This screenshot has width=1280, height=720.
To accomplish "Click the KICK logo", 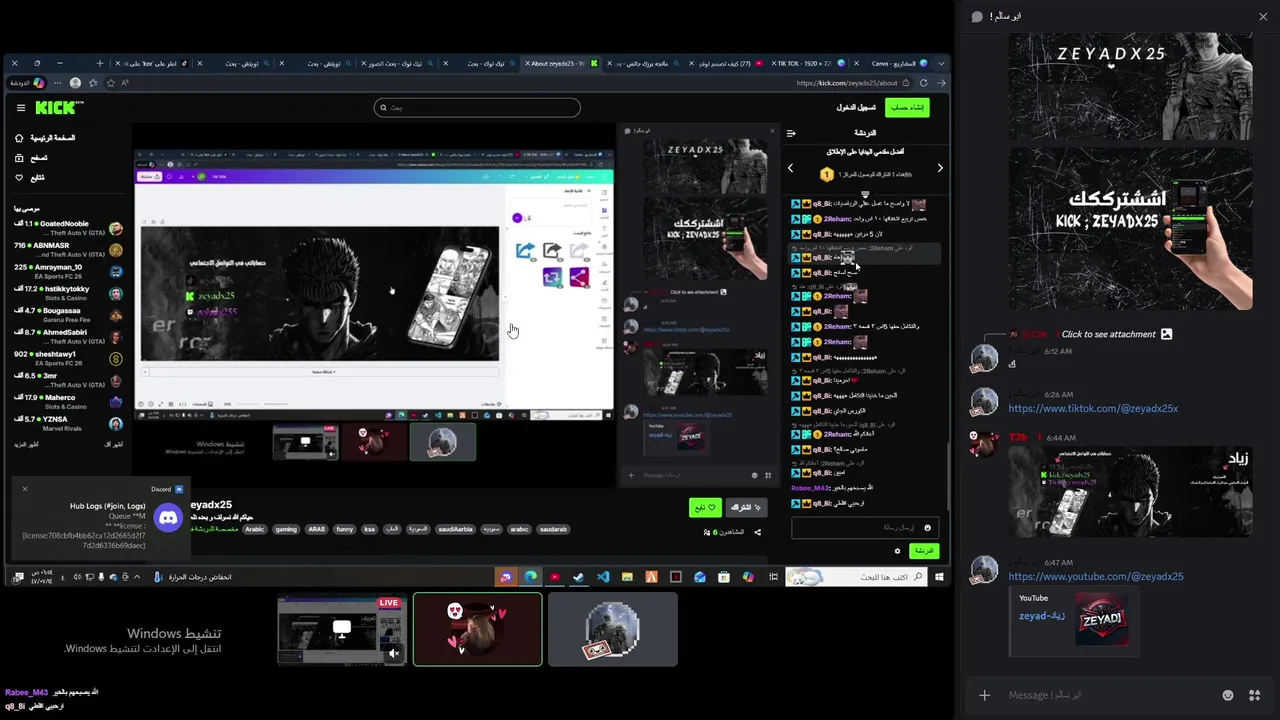I will tap(59, 107).
